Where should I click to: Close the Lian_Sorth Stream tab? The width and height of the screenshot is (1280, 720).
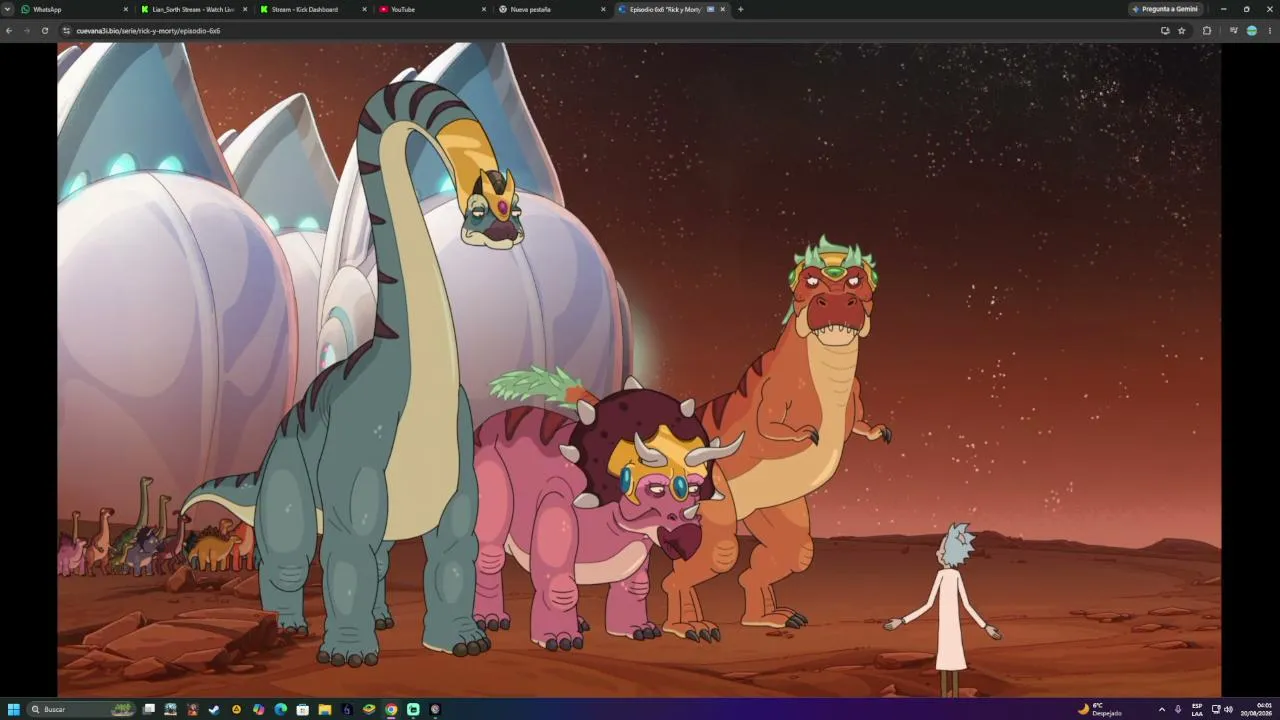245,9
